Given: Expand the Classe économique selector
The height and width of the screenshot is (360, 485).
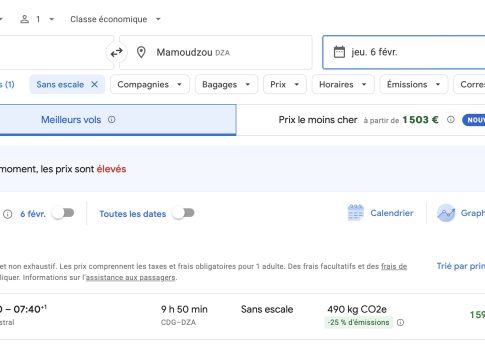Looking at the screenshot, I should click(115, 19).
